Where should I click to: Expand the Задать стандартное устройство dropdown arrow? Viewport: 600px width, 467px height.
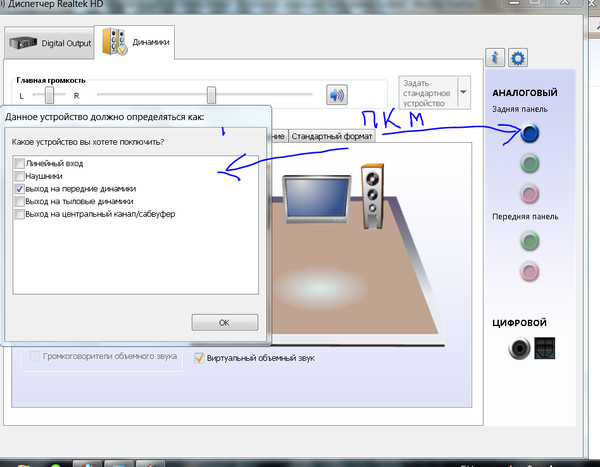coord(463,92)
